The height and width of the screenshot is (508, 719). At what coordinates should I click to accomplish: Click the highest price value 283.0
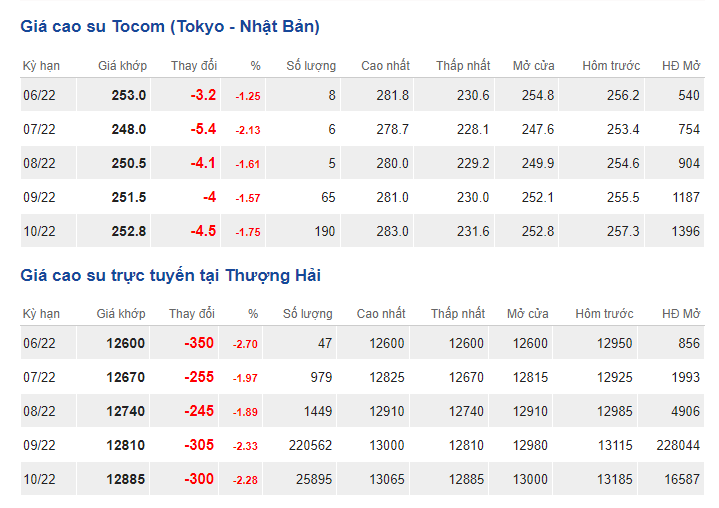click(392, 232)
